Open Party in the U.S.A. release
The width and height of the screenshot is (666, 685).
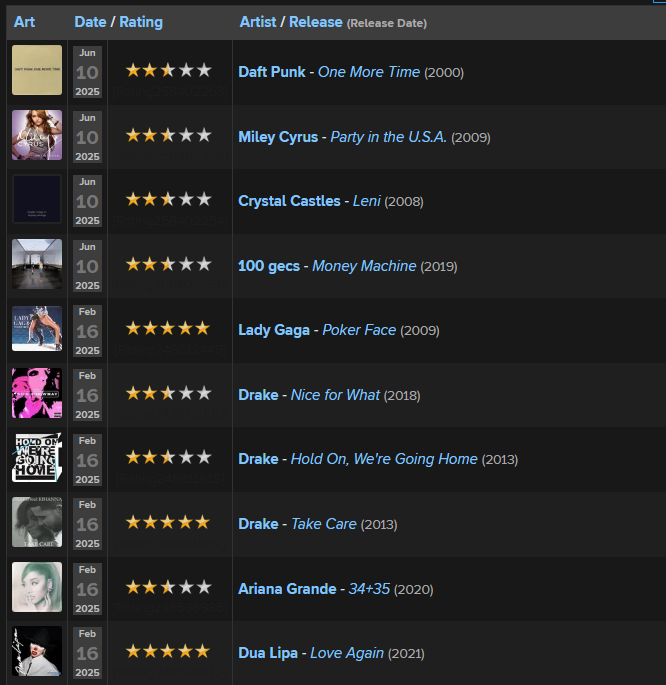tap(388, 137)
